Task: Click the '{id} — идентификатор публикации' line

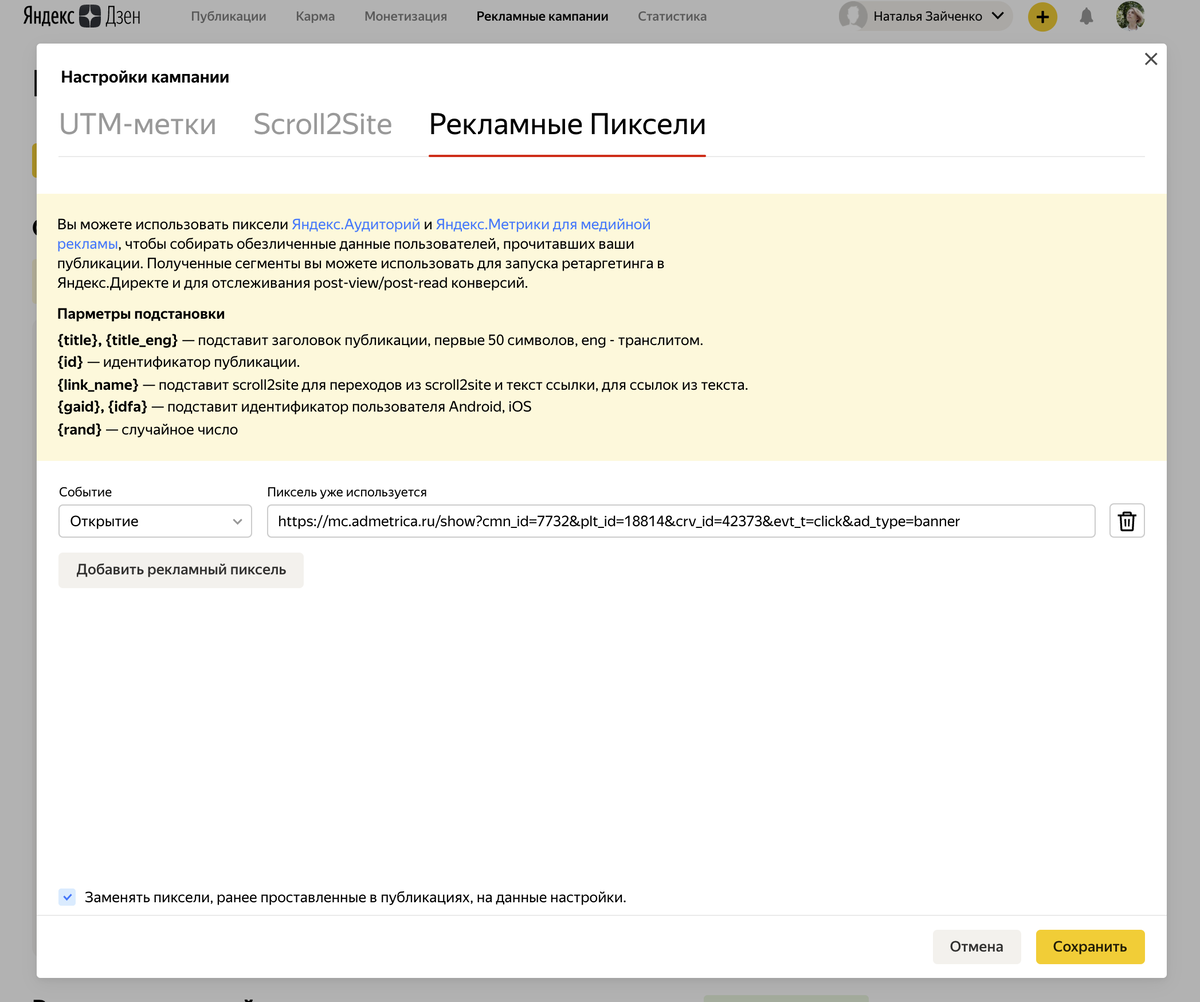Action: (179, 362)
